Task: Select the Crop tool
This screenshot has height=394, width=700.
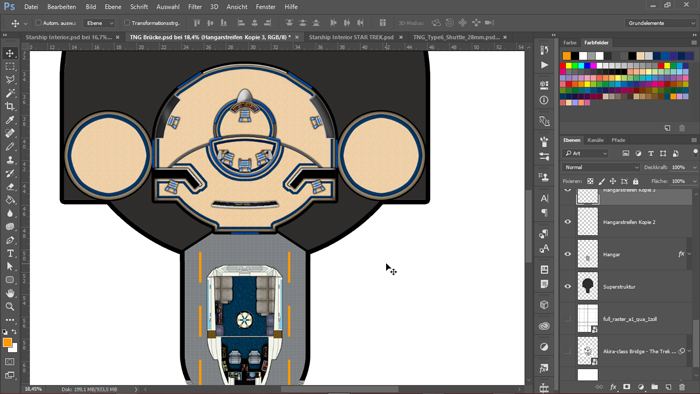Action: tap(10, 107)
